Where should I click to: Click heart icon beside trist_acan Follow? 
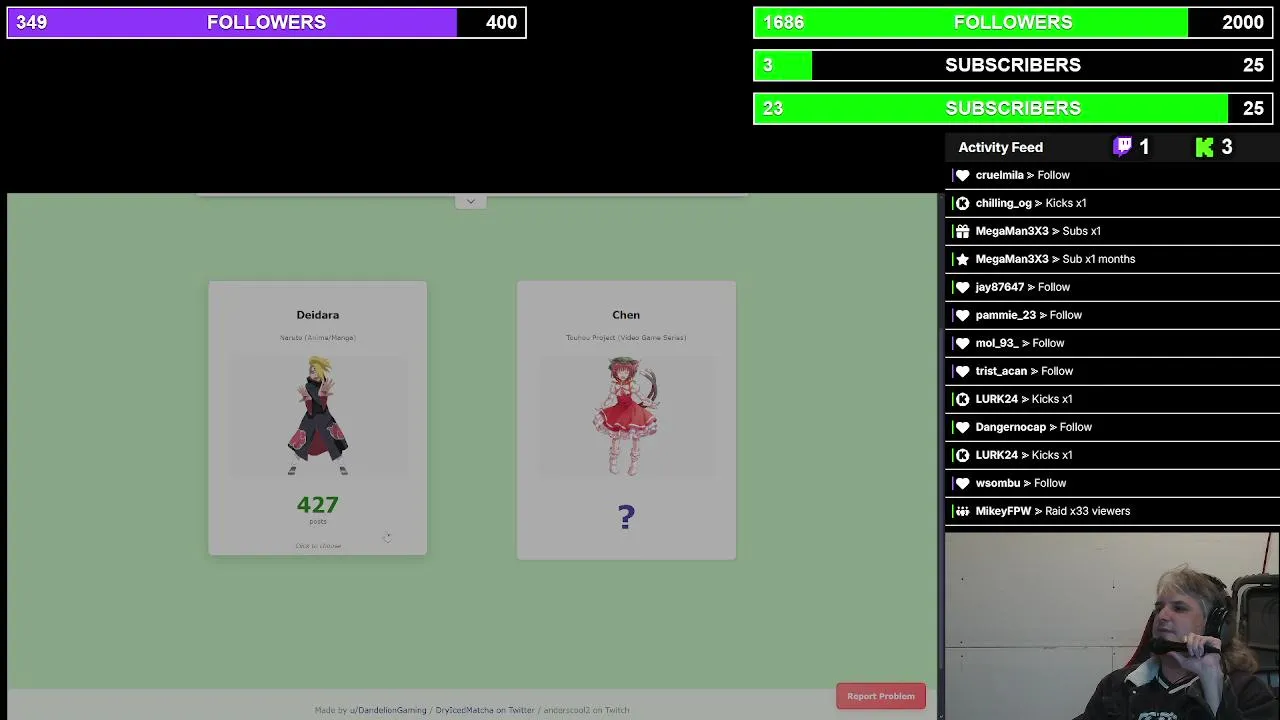(963, 371)
